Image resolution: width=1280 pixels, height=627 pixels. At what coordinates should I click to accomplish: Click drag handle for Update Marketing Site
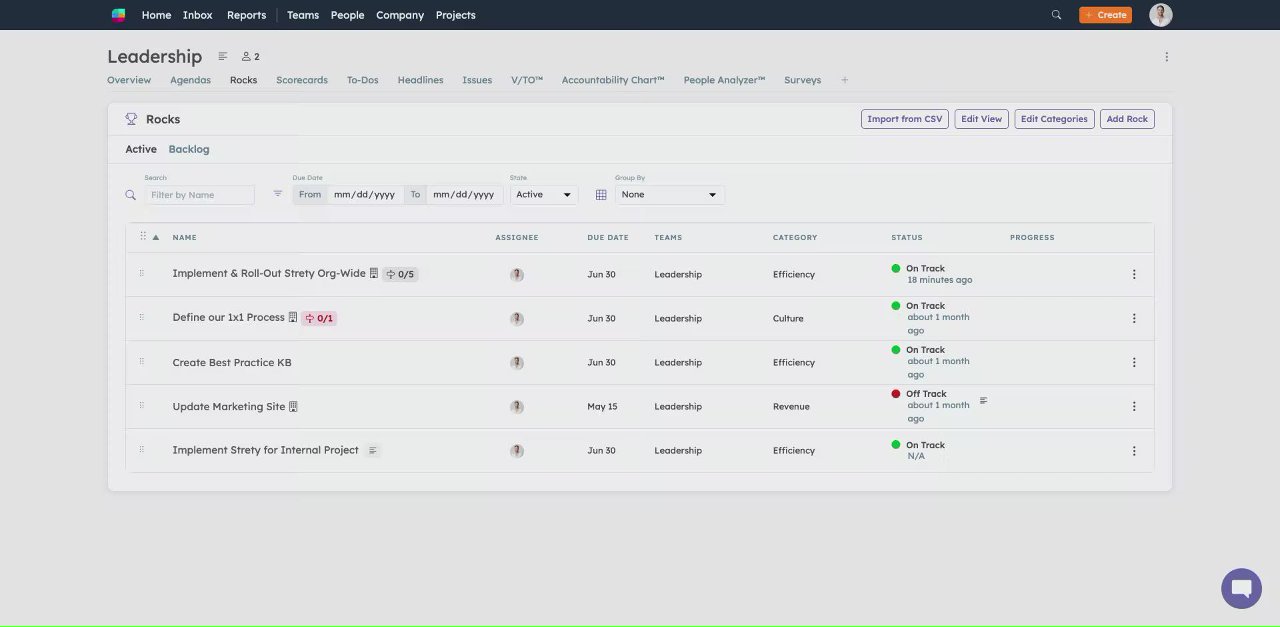coord(141,405)
